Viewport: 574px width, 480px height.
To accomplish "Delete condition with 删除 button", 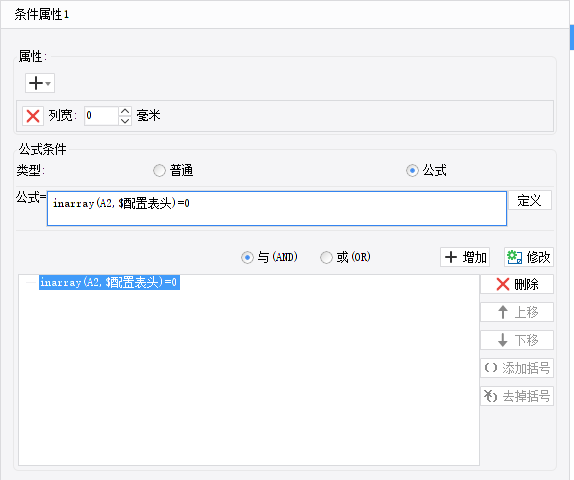I will [x=517, y=284].
